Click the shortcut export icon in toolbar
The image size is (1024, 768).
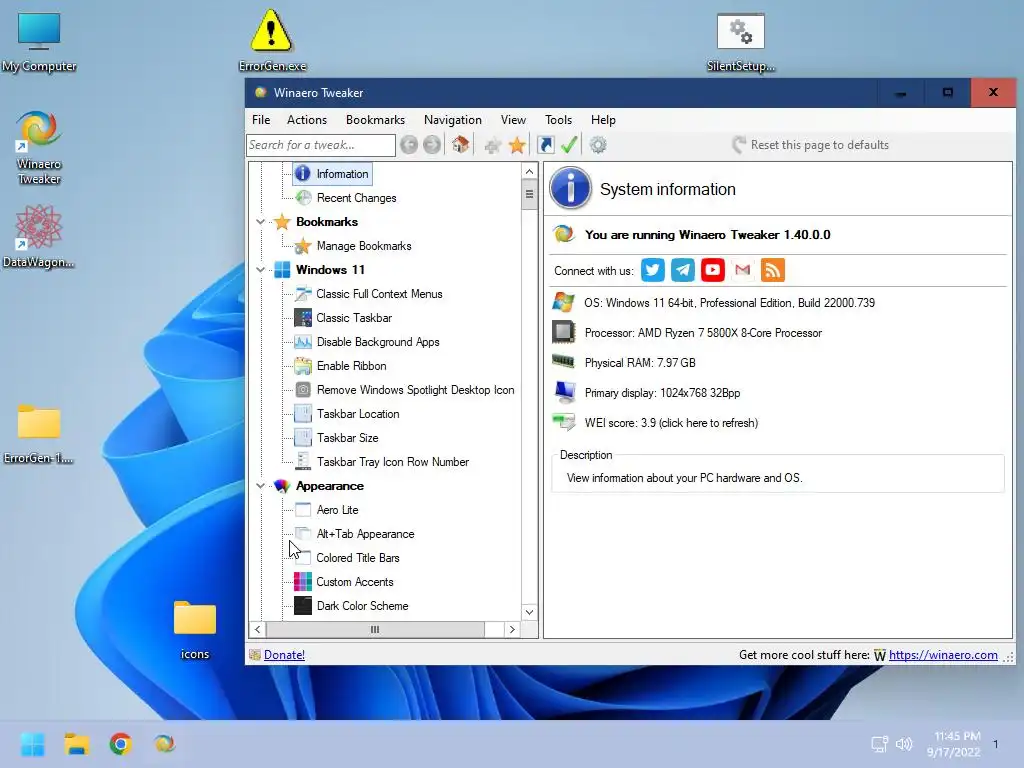[546, 145]
